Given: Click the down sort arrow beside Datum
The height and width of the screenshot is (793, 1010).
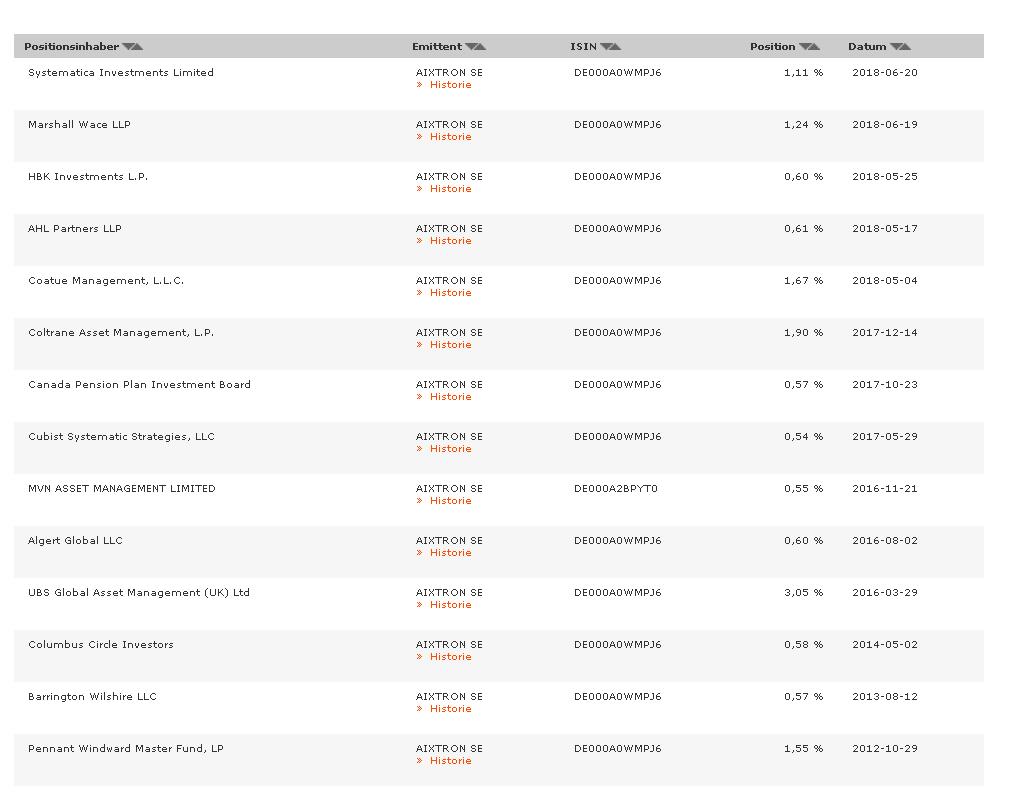Looking at the screenshot, I should click(x=895, y=47).
